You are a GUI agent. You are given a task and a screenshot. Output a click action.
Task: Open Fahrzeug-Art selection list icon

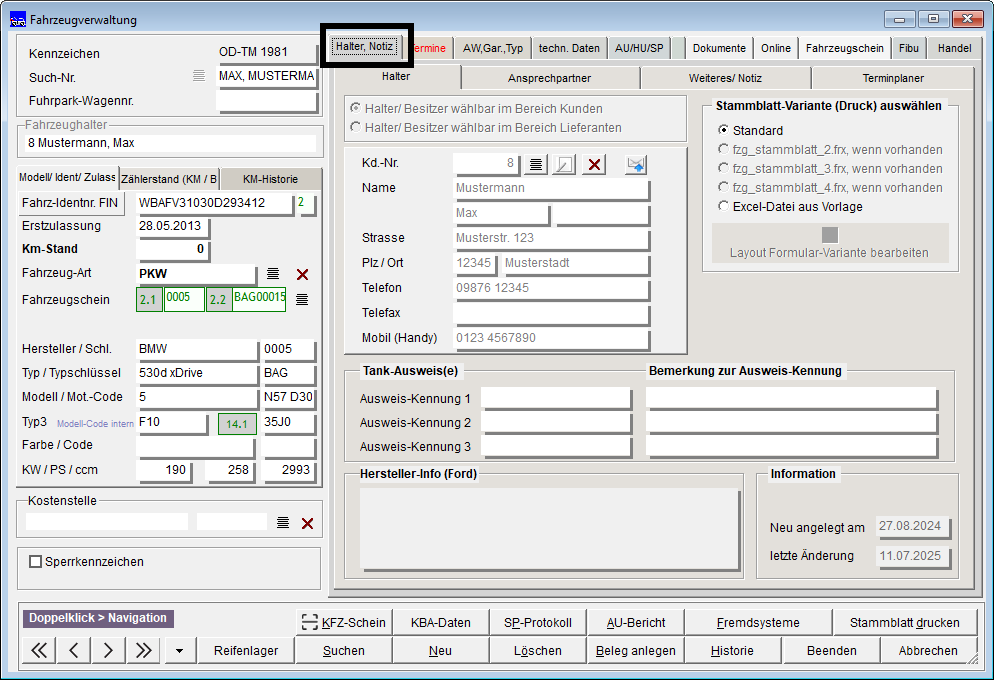pyautogui.click(x=273, y=274)
